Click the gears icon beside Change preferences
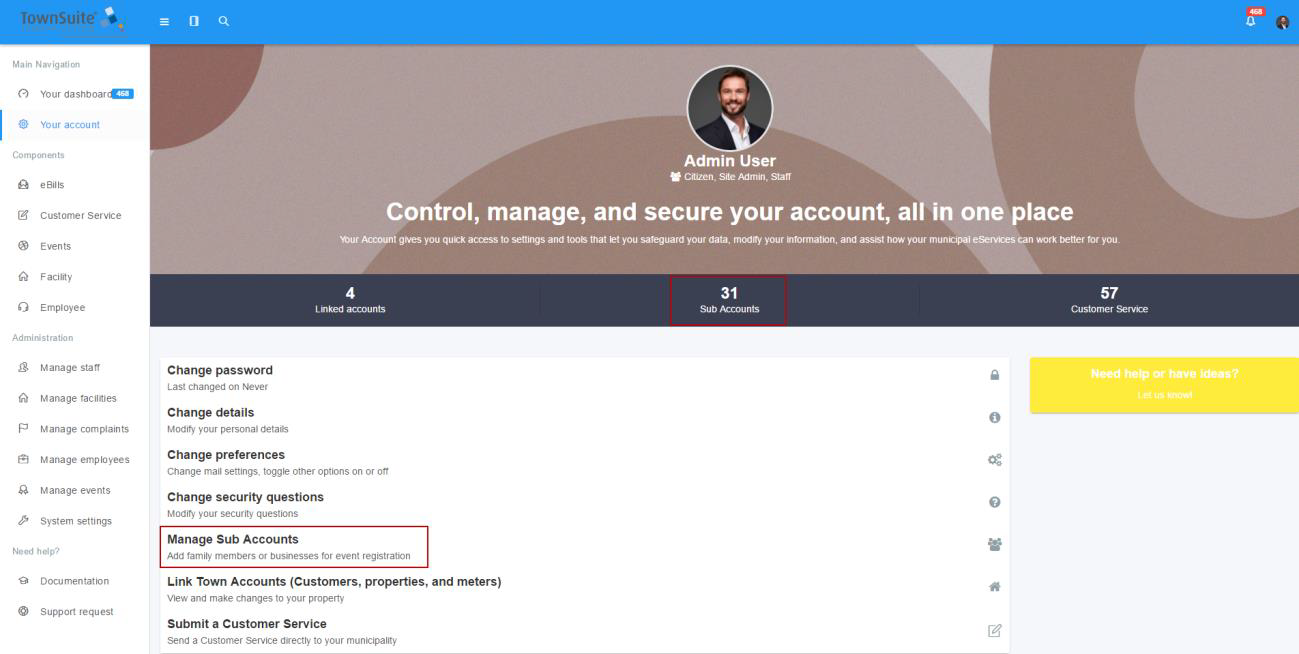The height and width of the screenshot is (654, 1299). point(994,460)
